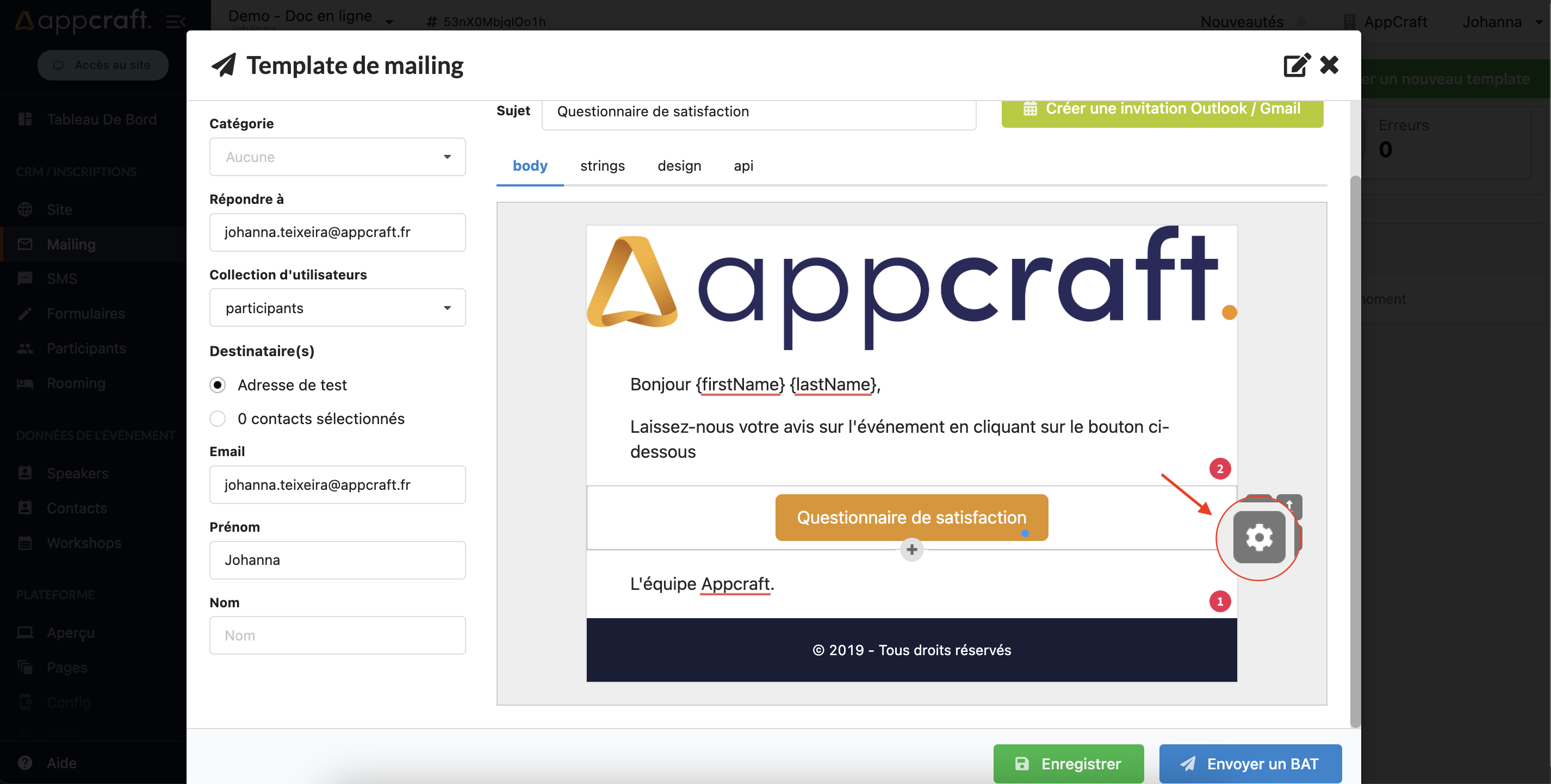Select the 0 contacts sélectionnés radio
This screenshot has height=784, width=1551.
tap(218, 419)
